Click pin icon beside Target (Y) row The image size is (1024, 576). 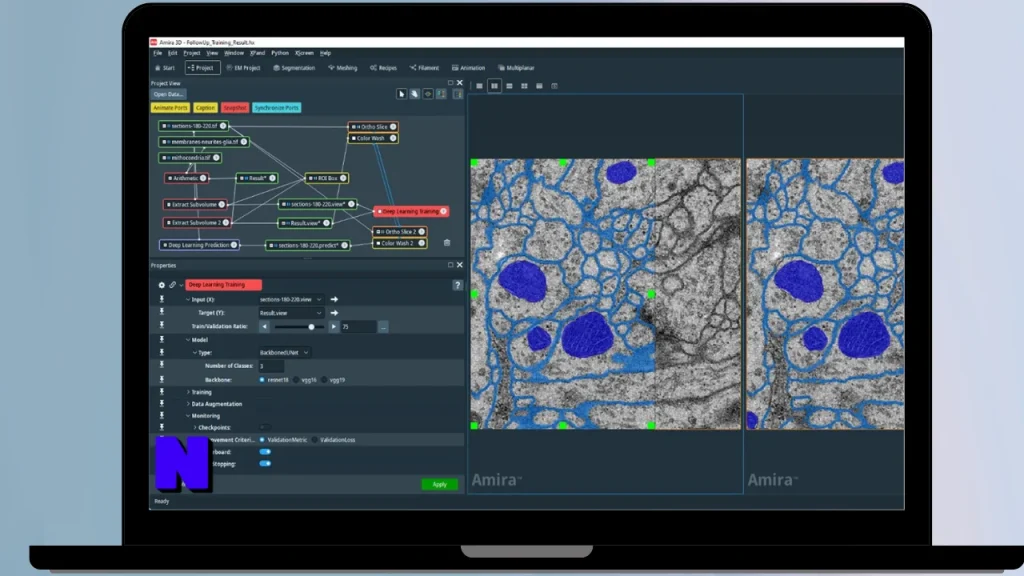point(162,312)
